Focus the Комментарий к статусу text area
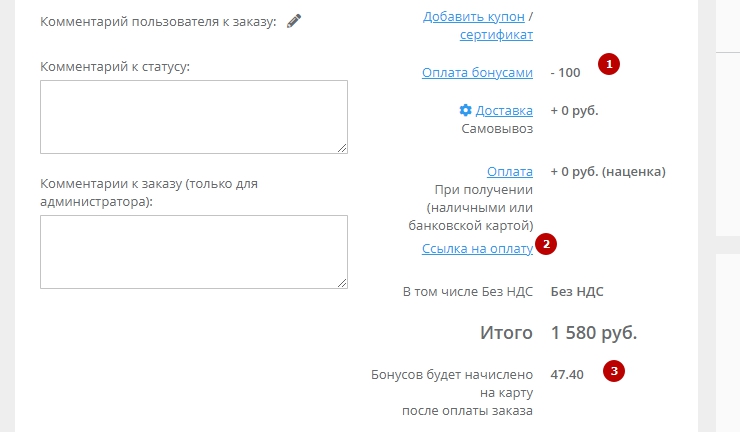The image size is (740, 432). [x=194, y=117]
